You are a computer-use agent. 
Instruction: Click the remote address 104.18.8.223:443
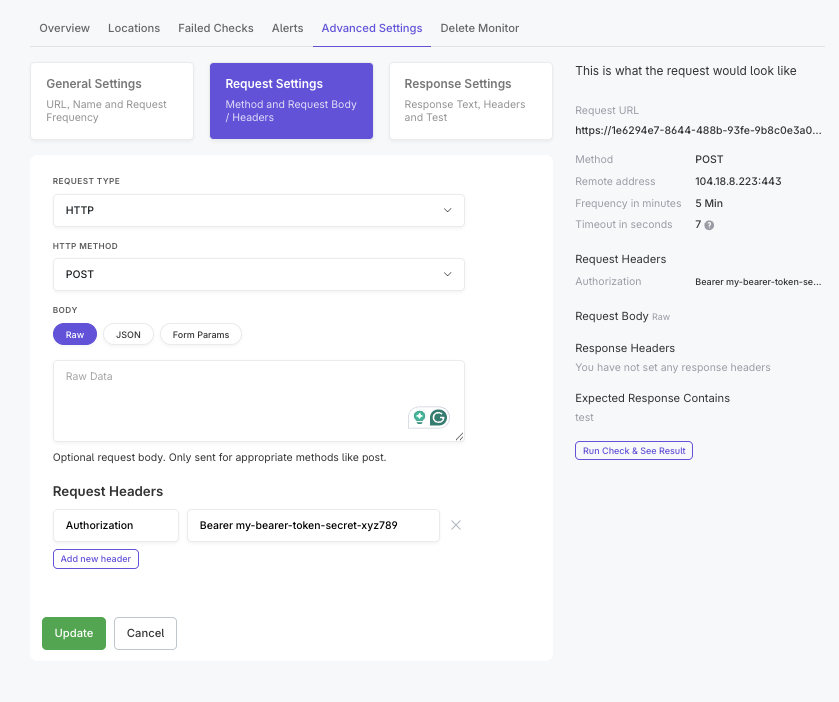pos(738,181)
